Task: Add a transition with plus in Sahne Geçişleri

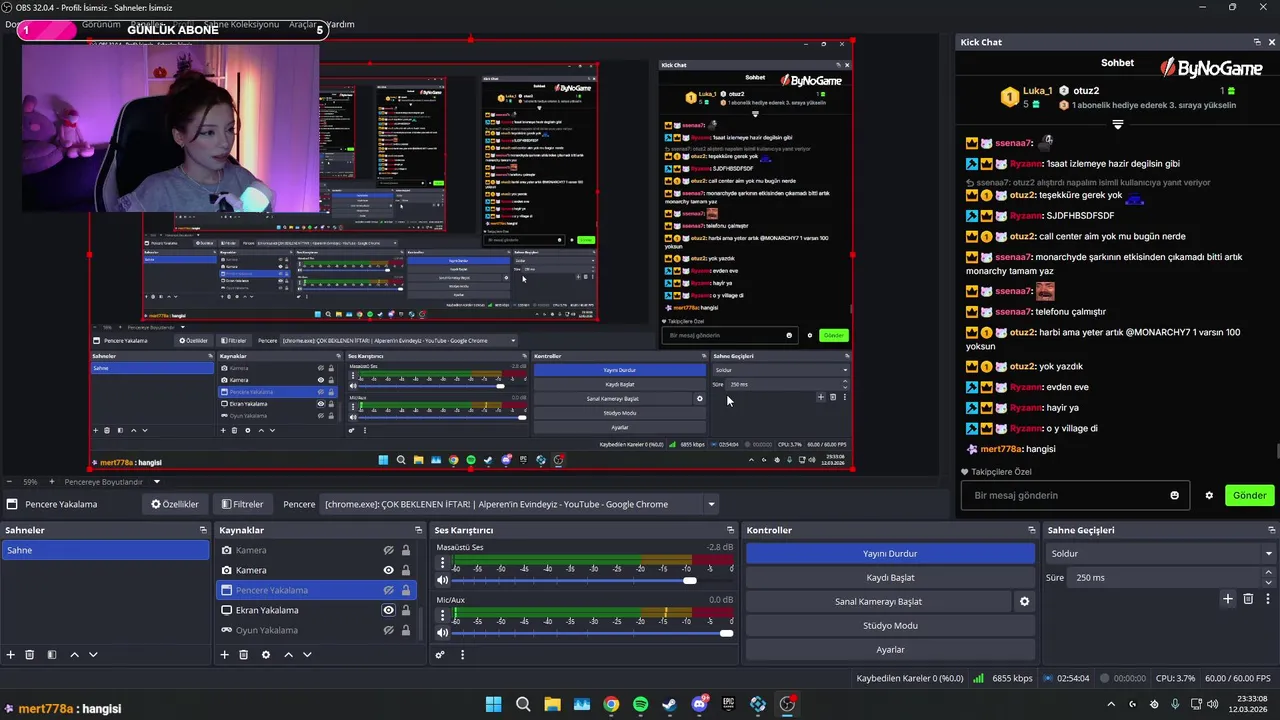Action: click(x=1228, y=599)
